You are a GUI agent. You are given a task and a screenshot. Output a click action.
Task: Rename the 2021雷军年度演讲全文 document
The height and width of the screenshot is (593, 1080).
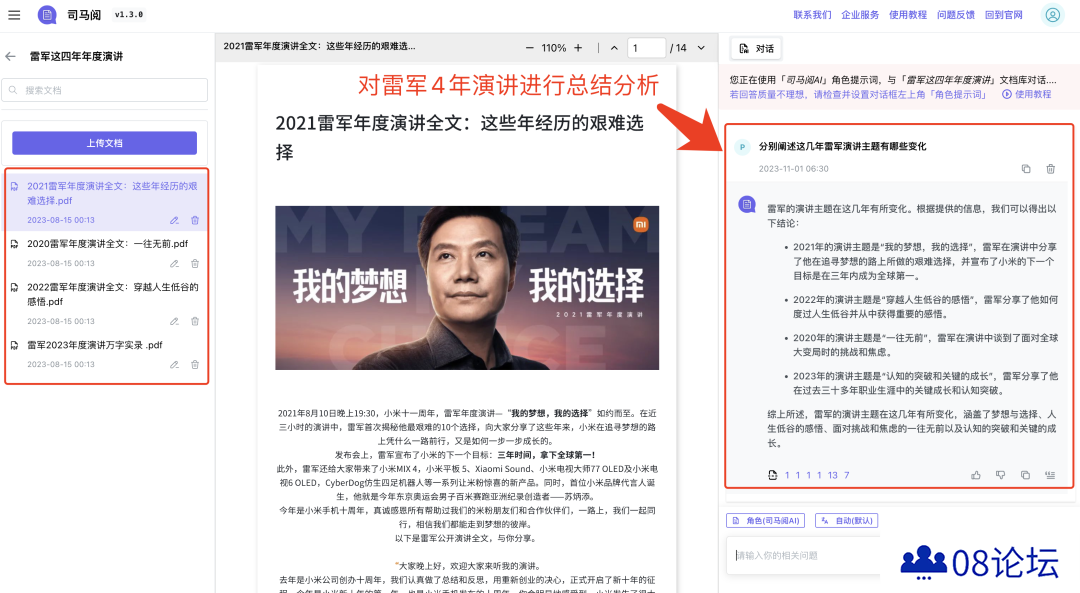tap(174, 220)
